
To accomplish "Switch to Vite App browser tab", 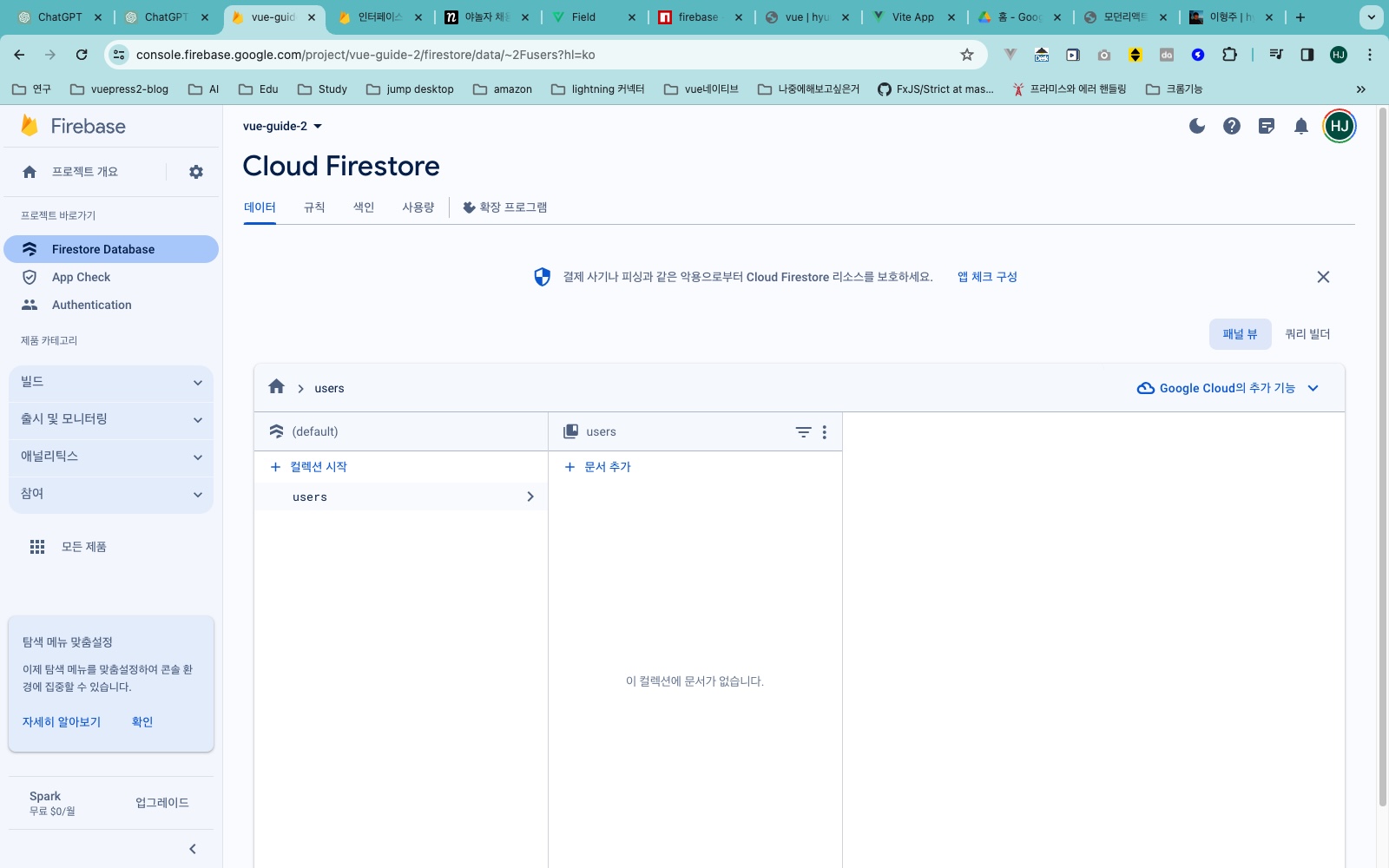I will coord(913,17).
